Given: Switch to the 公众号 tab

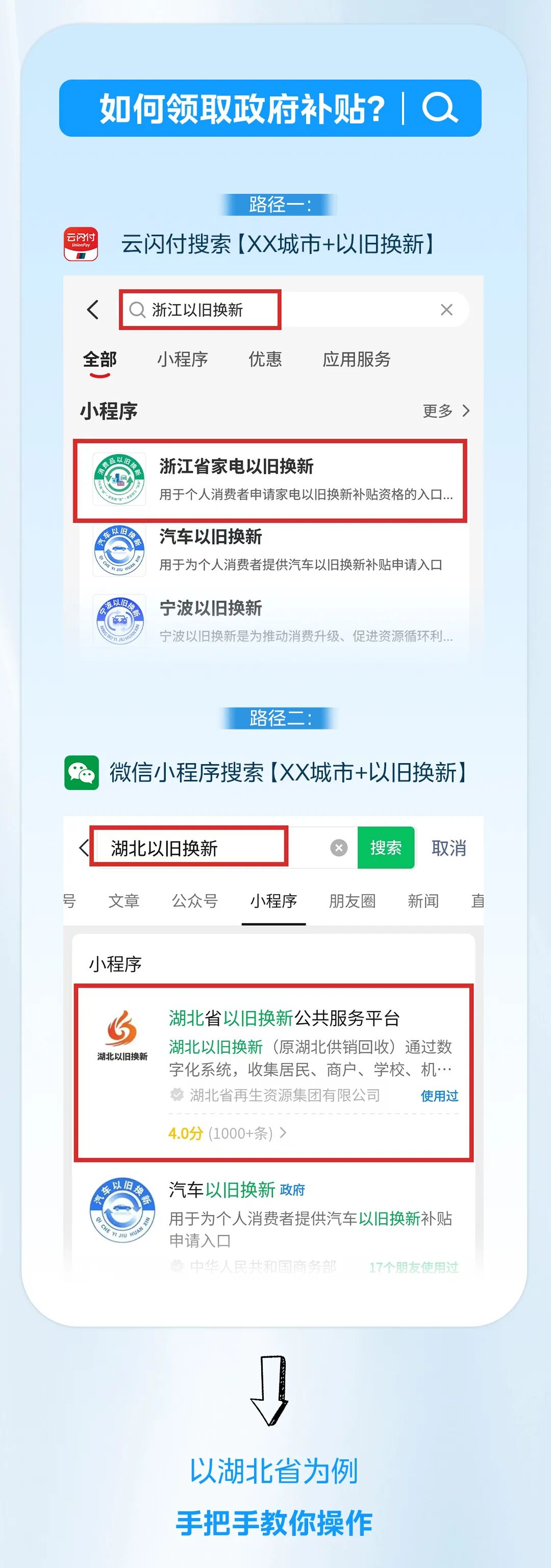Looking at the screenshot, I should pyautogui.click(x=194, y=900).
